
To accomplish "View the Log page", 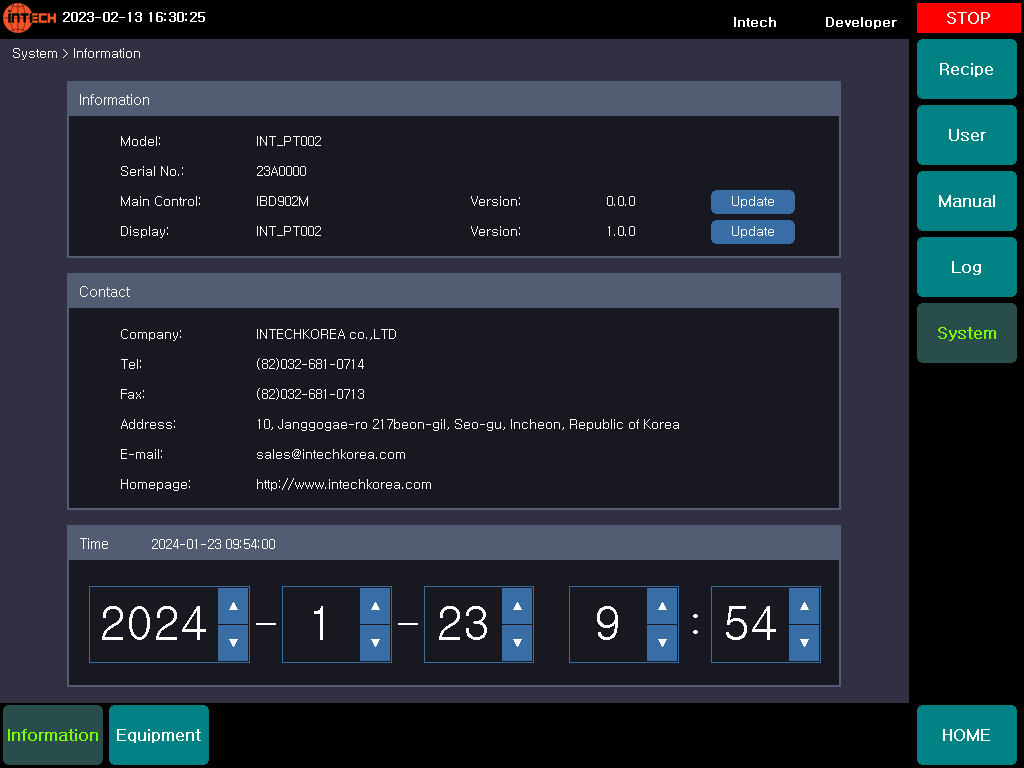I will tap(966, 268).
